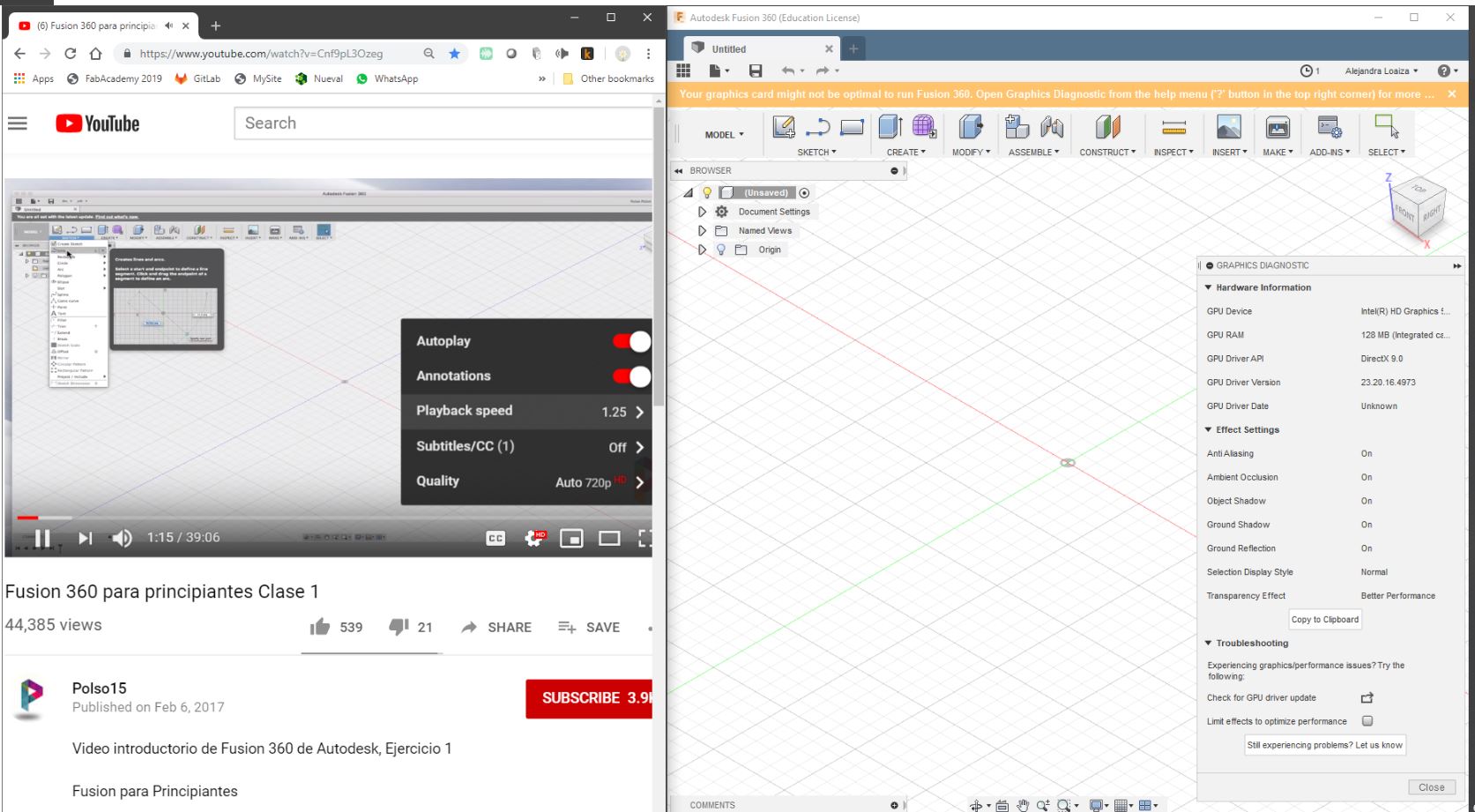1475x812 pixels.
Task: Choose the Extrude tool in the Create group
Action: coord(890,127)
